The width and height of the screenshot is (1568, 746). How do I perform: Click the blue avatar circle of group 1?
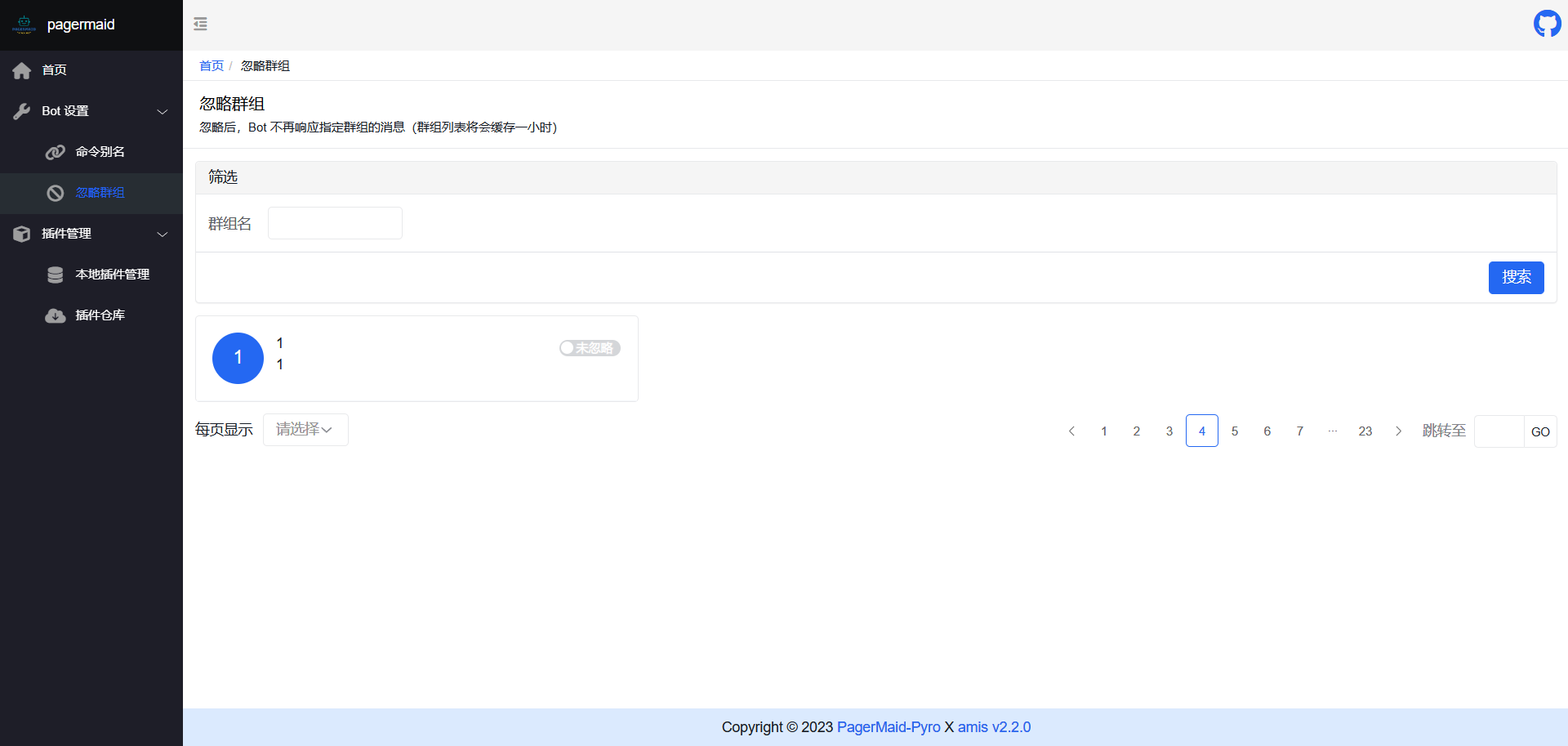coord(238,358)
